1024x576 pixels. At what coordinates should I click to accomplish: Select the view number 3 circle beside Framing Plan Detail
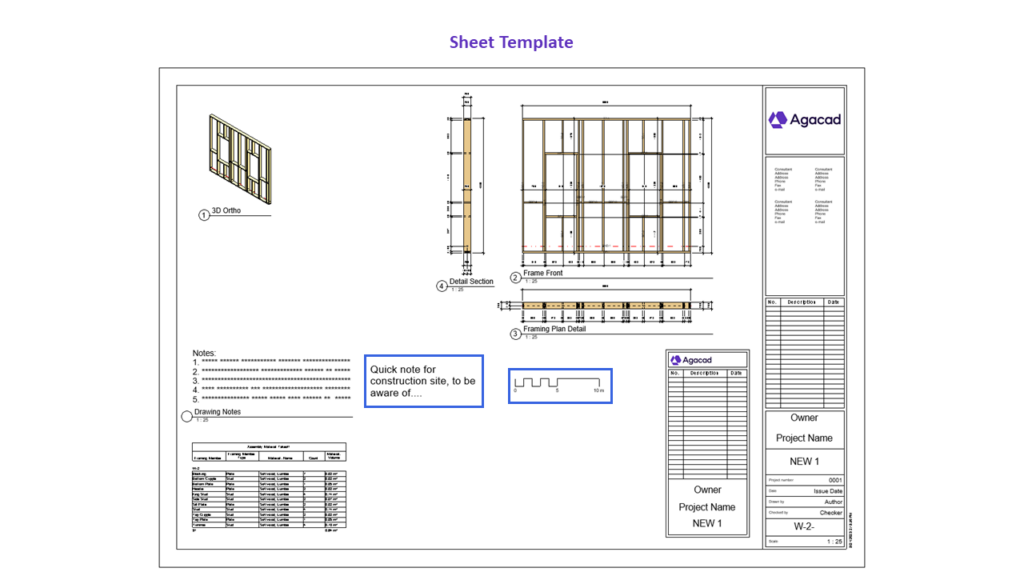[515, 334]
